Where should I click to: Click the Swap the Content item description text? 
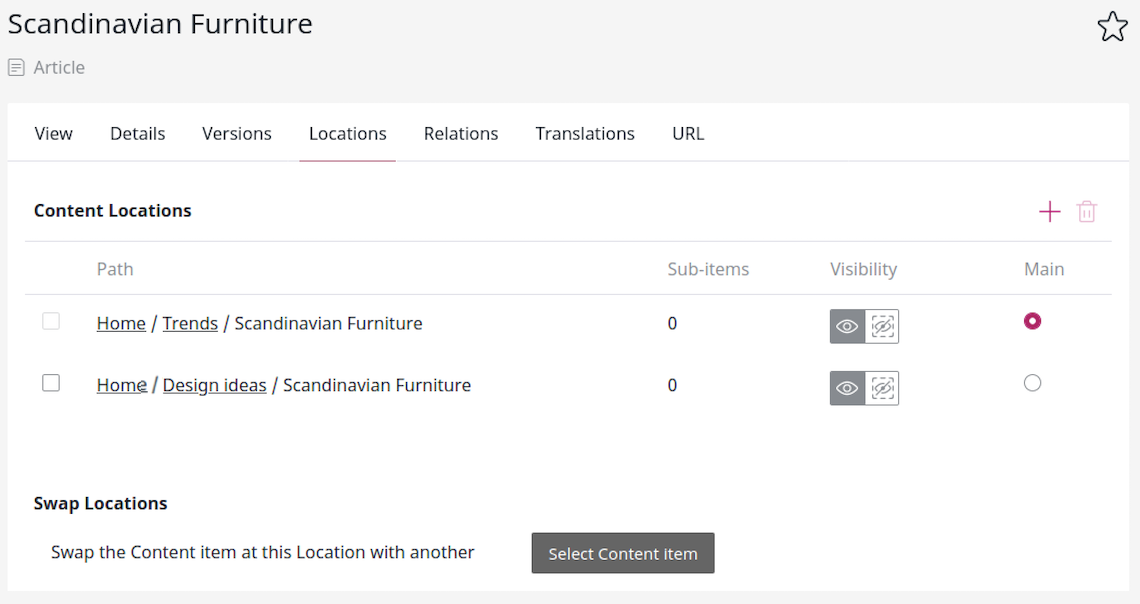point(262,552)
